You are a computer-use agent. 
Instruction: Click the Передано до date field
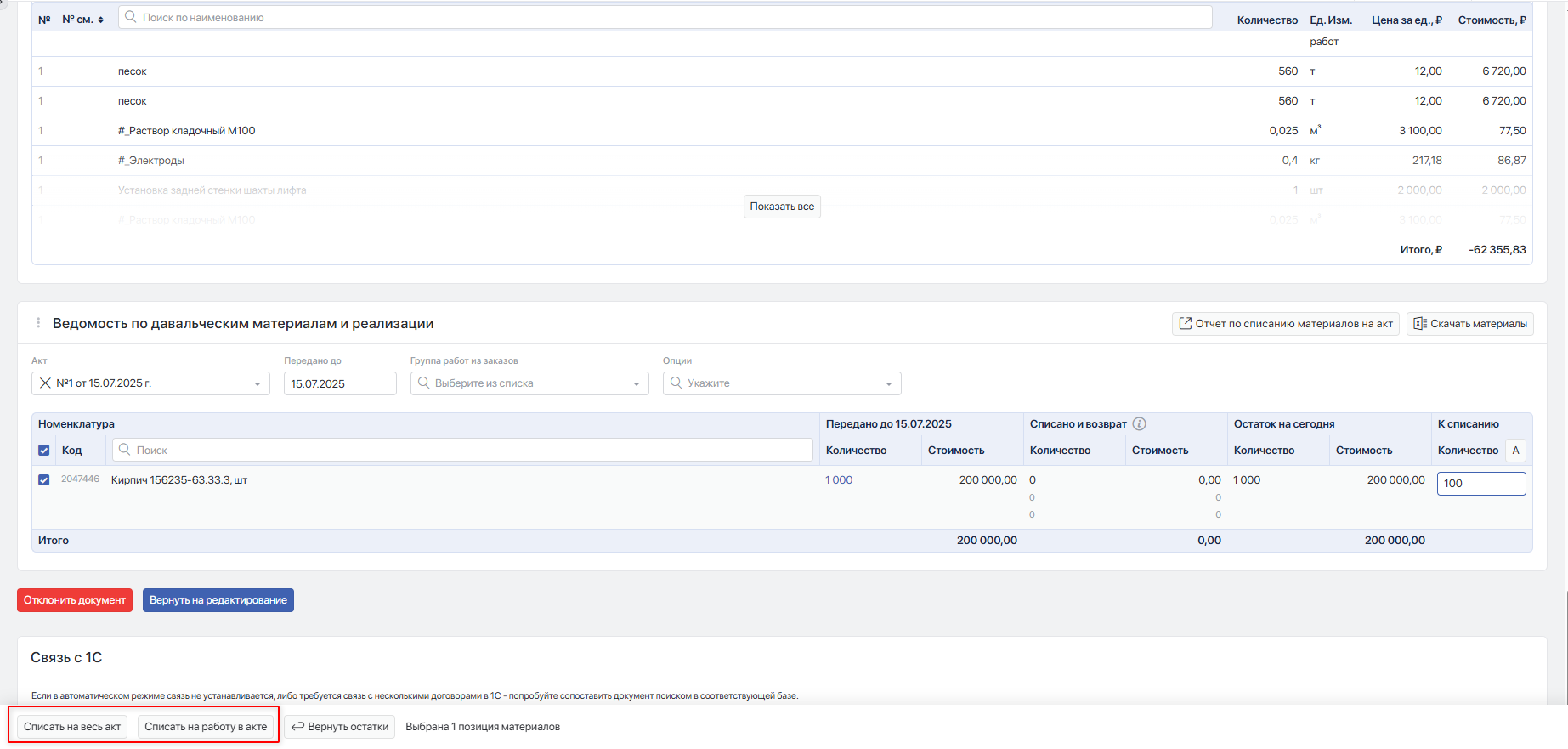(x=340, y=383)
